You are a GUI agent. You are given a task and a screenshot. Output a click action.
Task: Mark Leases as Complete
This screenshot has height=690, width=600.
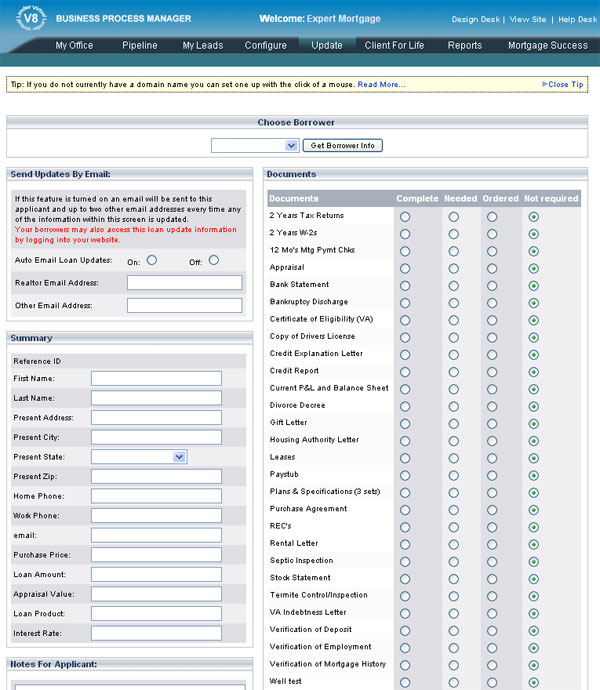tap(405, 458)
